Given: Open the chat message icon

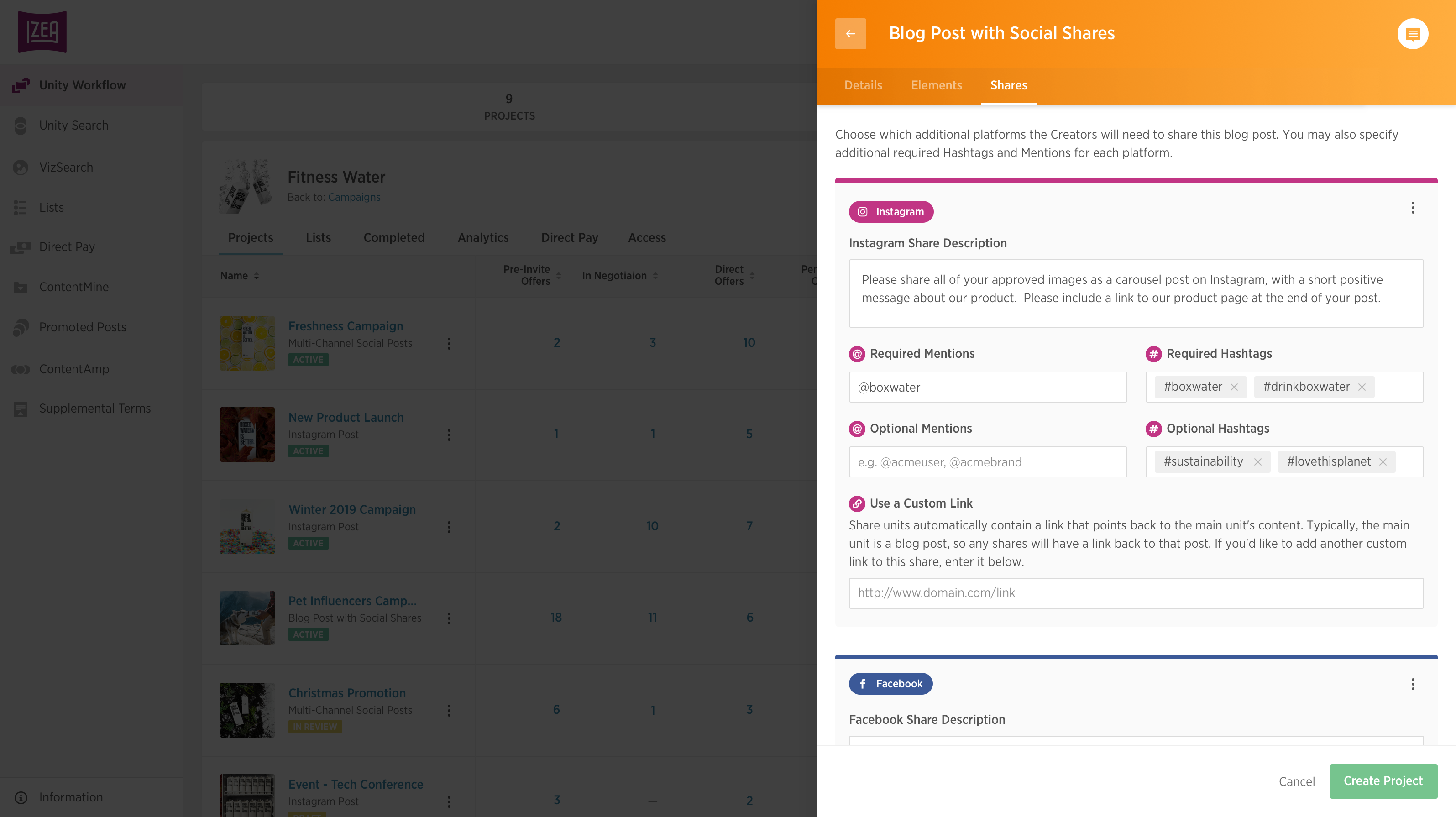Looking at the screenshot, I should tap(1413, 34).
